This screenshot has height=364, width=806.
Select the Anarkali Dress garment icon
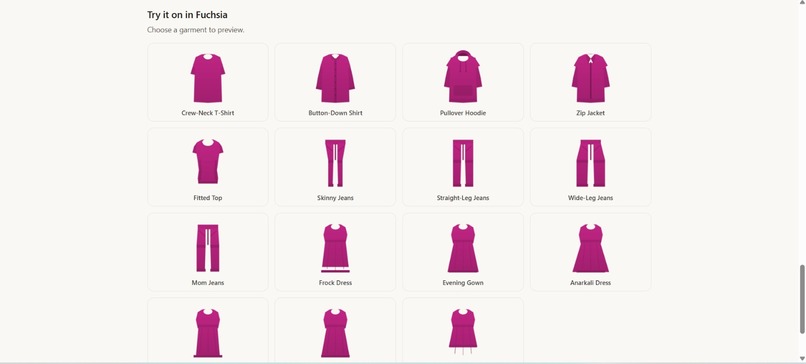pyautogui.click(x=590, y=248)
